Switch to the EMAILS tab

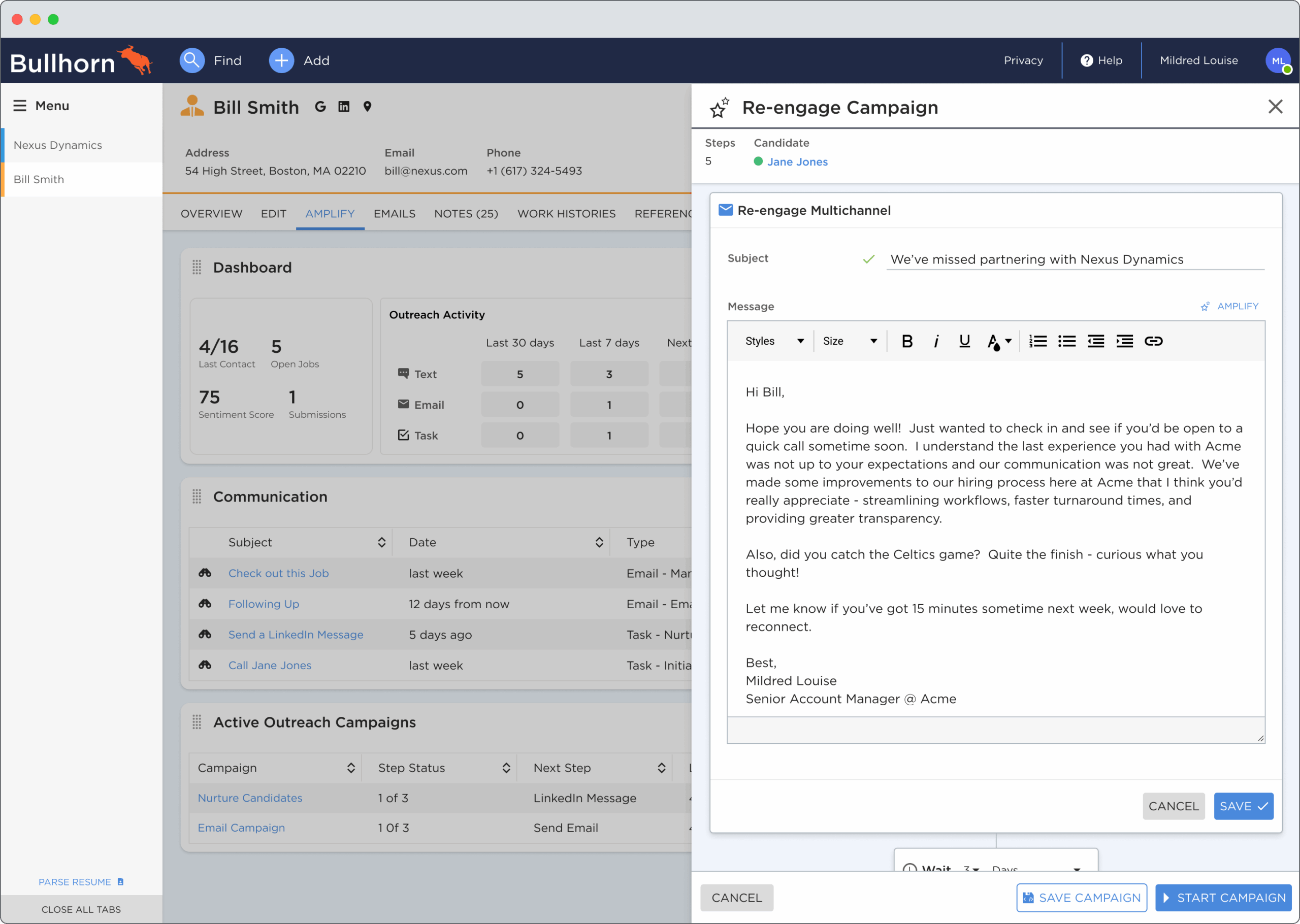coord(394,213)
